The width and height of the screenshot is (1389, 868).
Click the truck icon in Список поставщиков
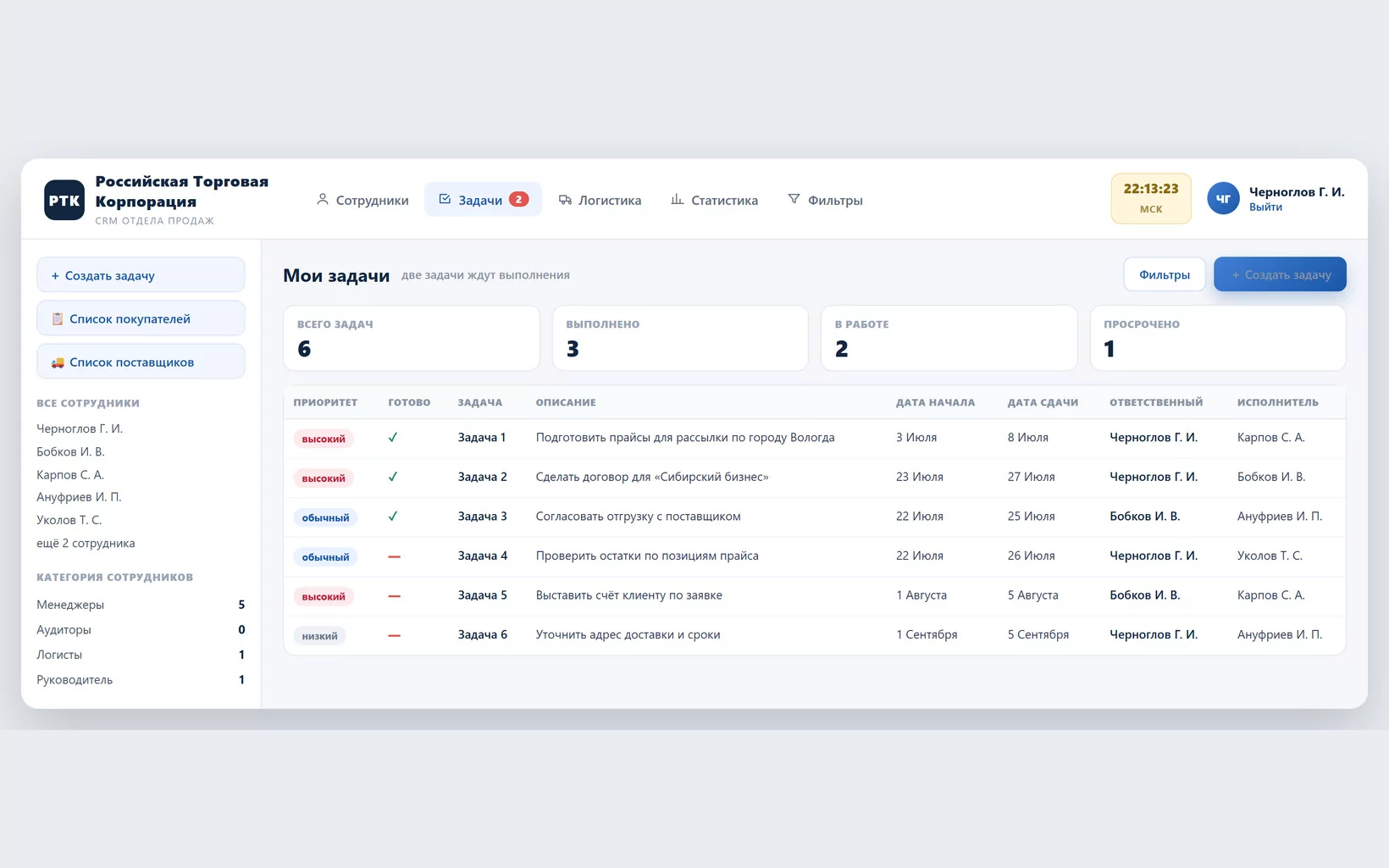click(x=58, y=362)
